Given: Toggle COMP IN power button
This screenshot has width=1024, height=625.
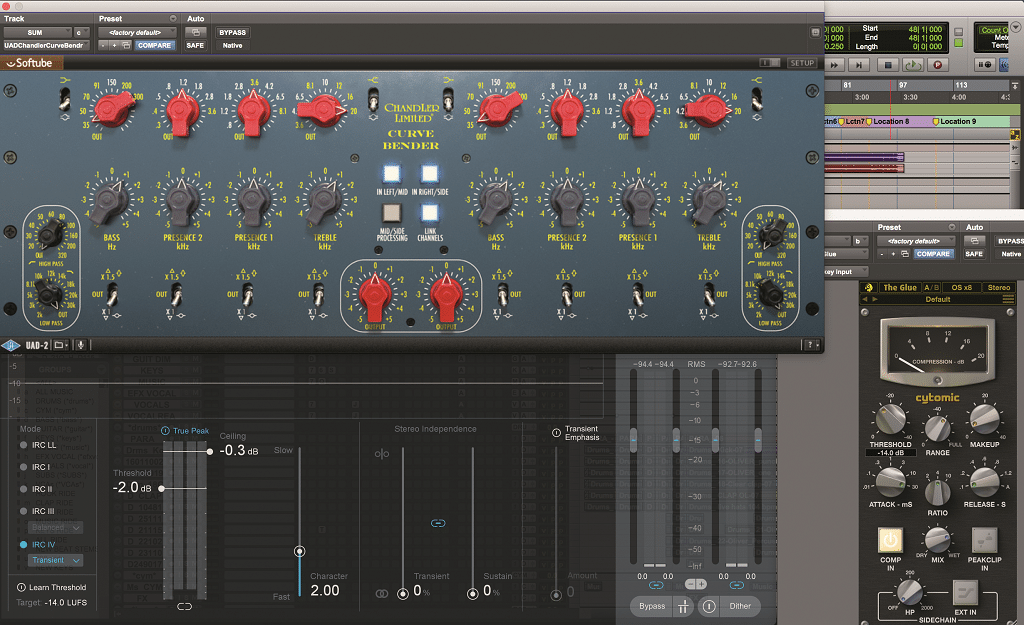Looking at the screenshot, I should [890, 540].
